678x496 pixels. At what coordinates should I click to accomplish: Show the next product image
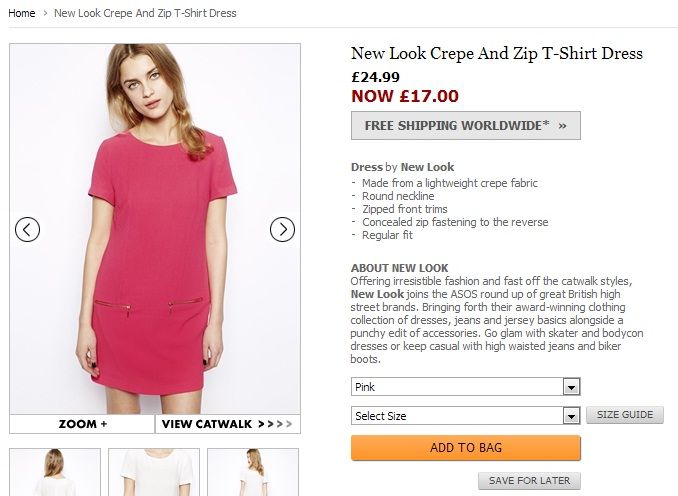pos(282,229)
